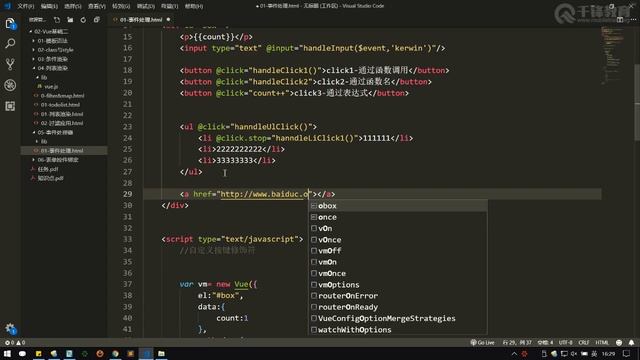Open the help menu (H) in menu bar
640x360 pixels.
tap(194, 6)
